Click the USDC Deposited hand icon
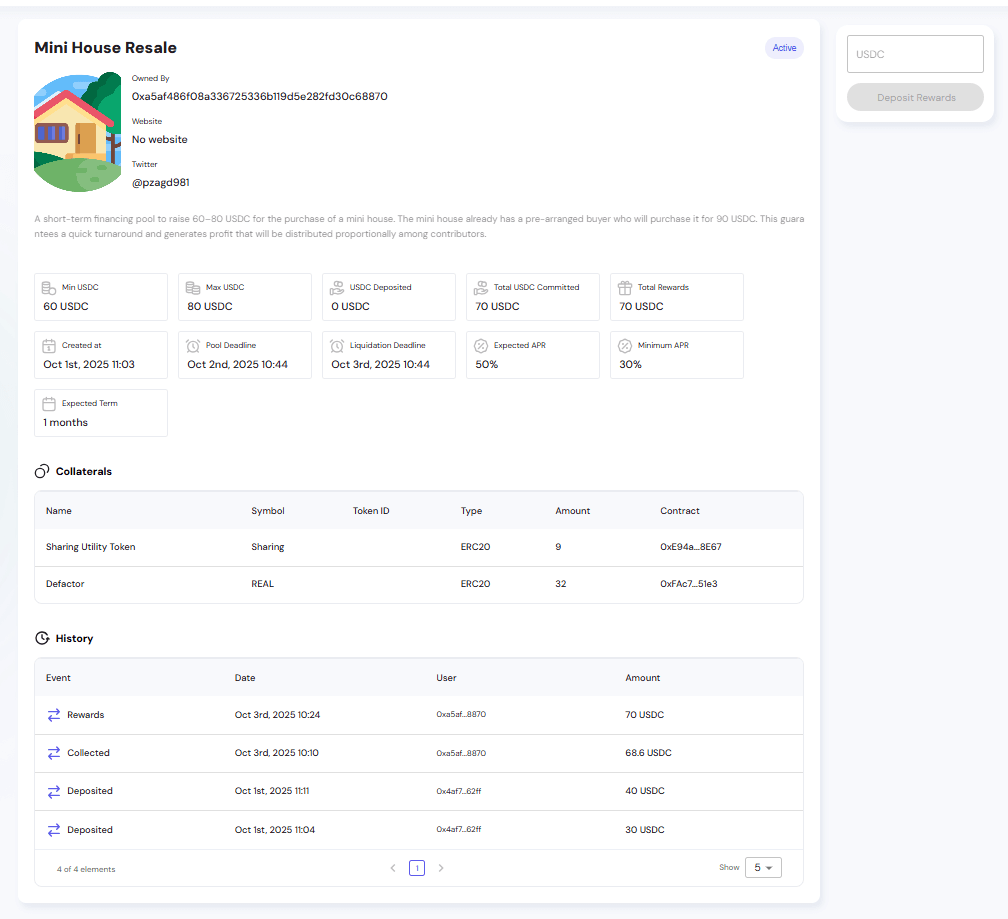The image size is (1008, 919). [337, 288]
